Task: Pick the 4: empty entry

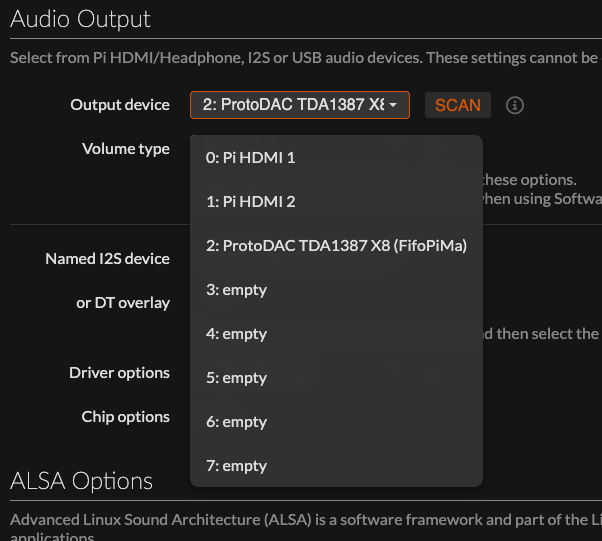Action: (336, 334)
